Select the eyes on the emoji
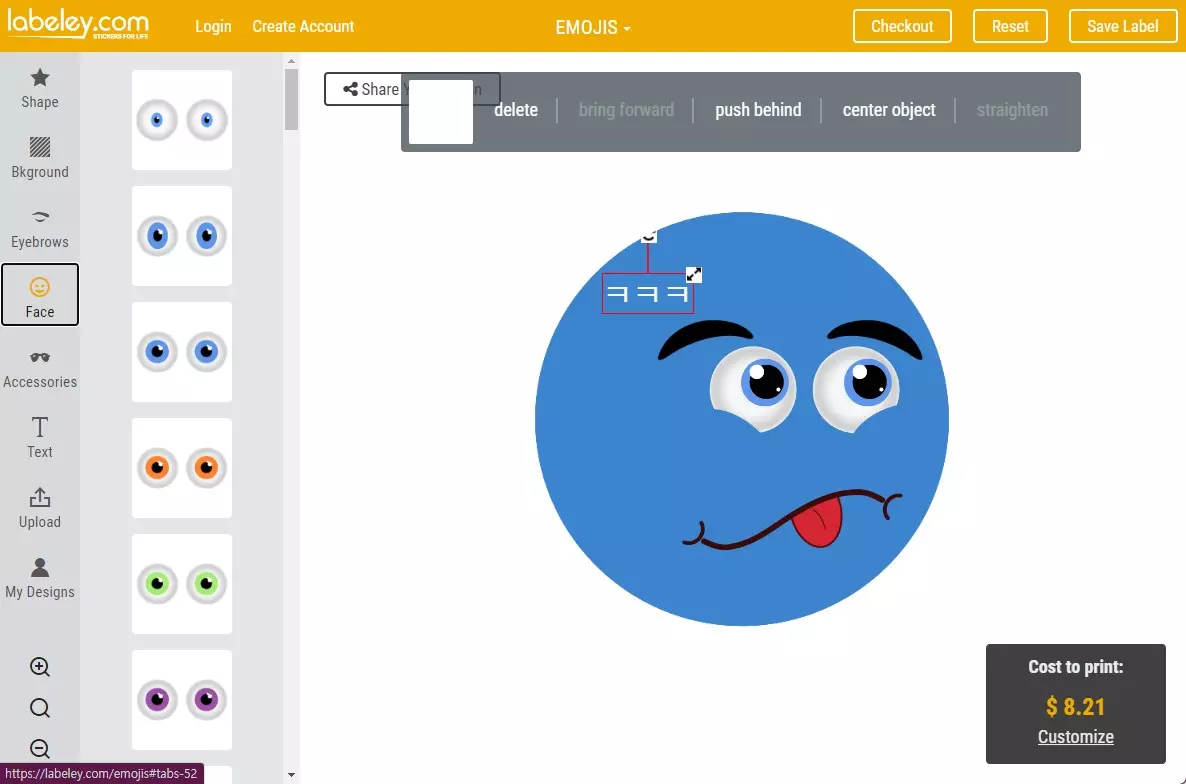1186x784 pixels. pos(806,389)
